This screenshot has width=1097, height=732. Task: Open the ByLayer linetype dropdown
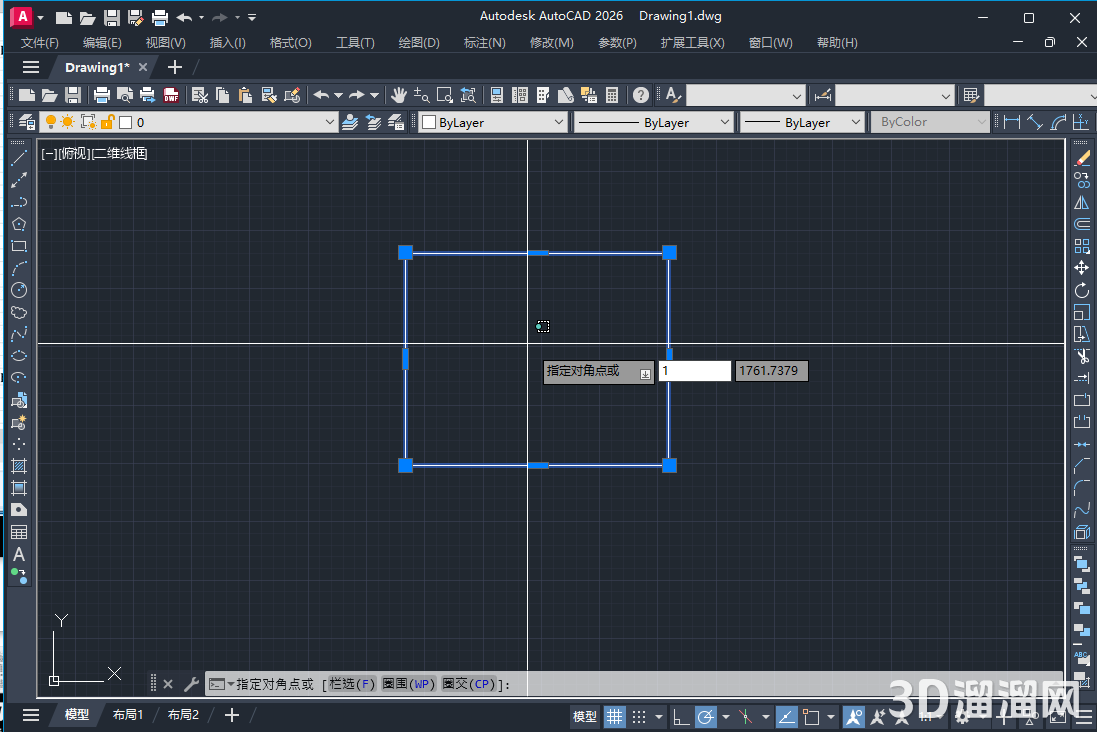click(725, 122)
